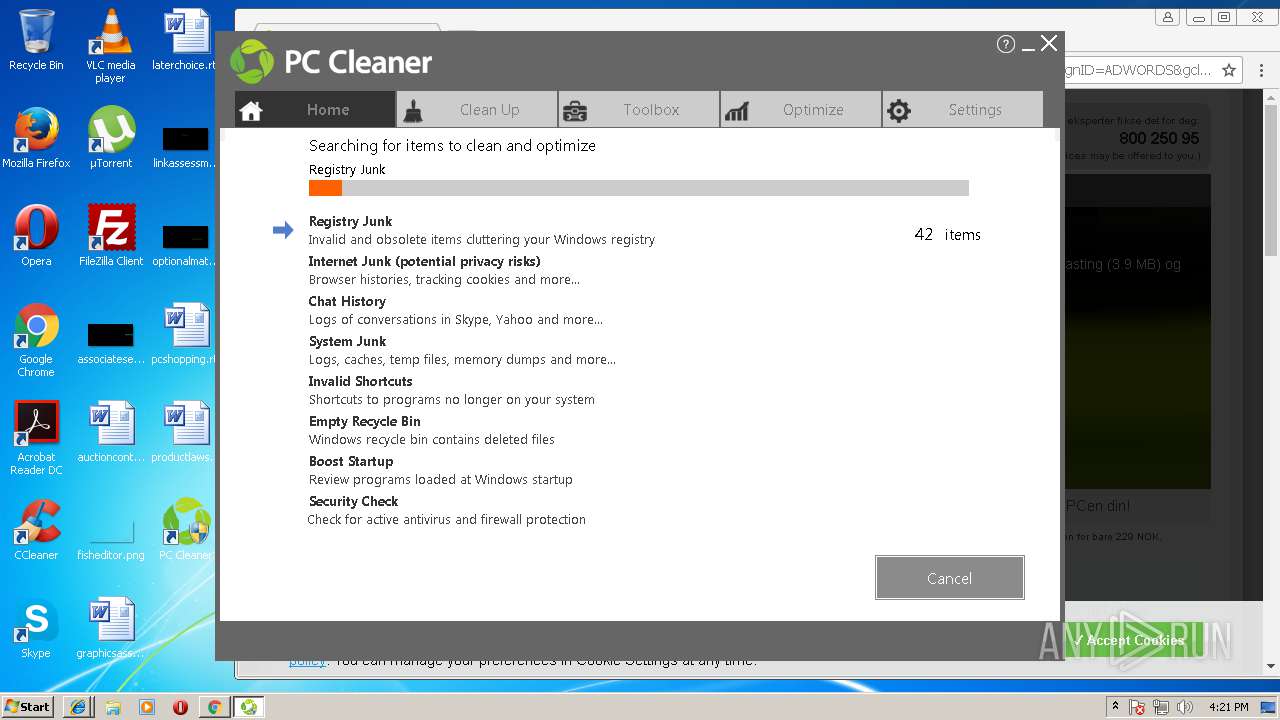Switch to the Home tab

315,110
